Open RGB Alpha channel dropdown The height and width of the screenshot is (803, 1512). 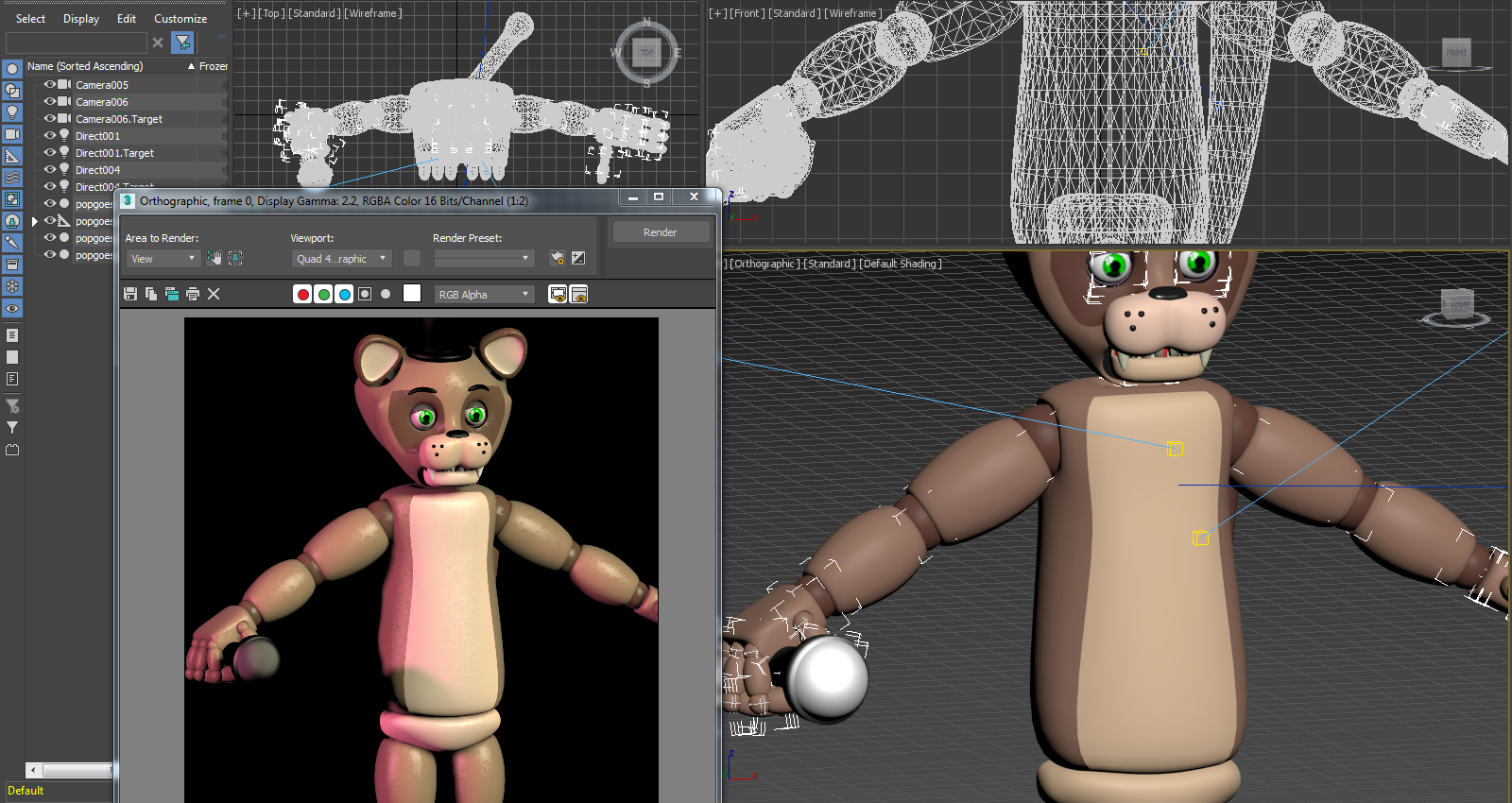(x=484, y=294)
